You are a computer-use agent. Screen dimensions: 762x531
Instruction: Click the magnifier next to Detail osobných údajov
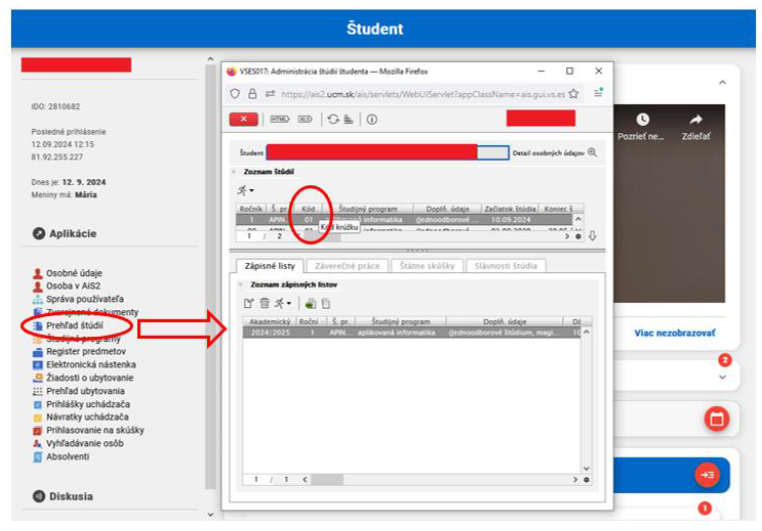click(592, 153)
